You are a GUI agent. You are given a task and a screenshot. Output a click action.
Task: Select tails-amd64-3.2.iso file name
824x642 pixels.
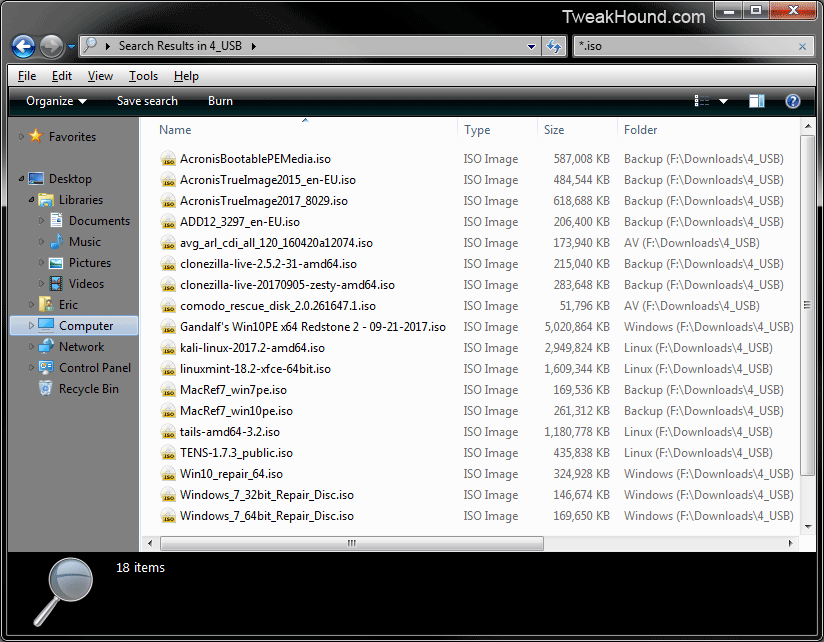230,432
